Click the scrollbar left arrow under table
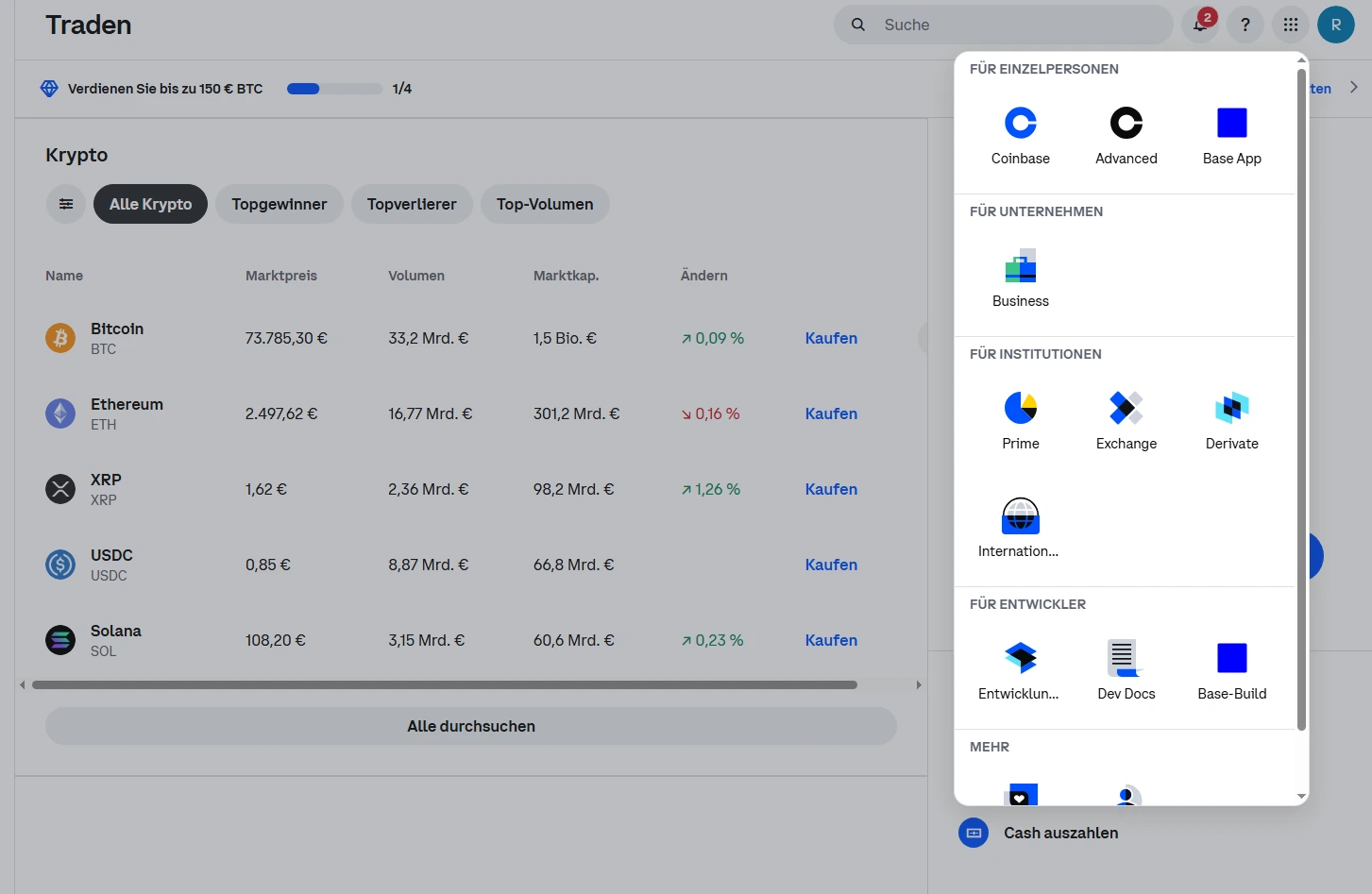The image size is (1372, 894). click(23, 684)
